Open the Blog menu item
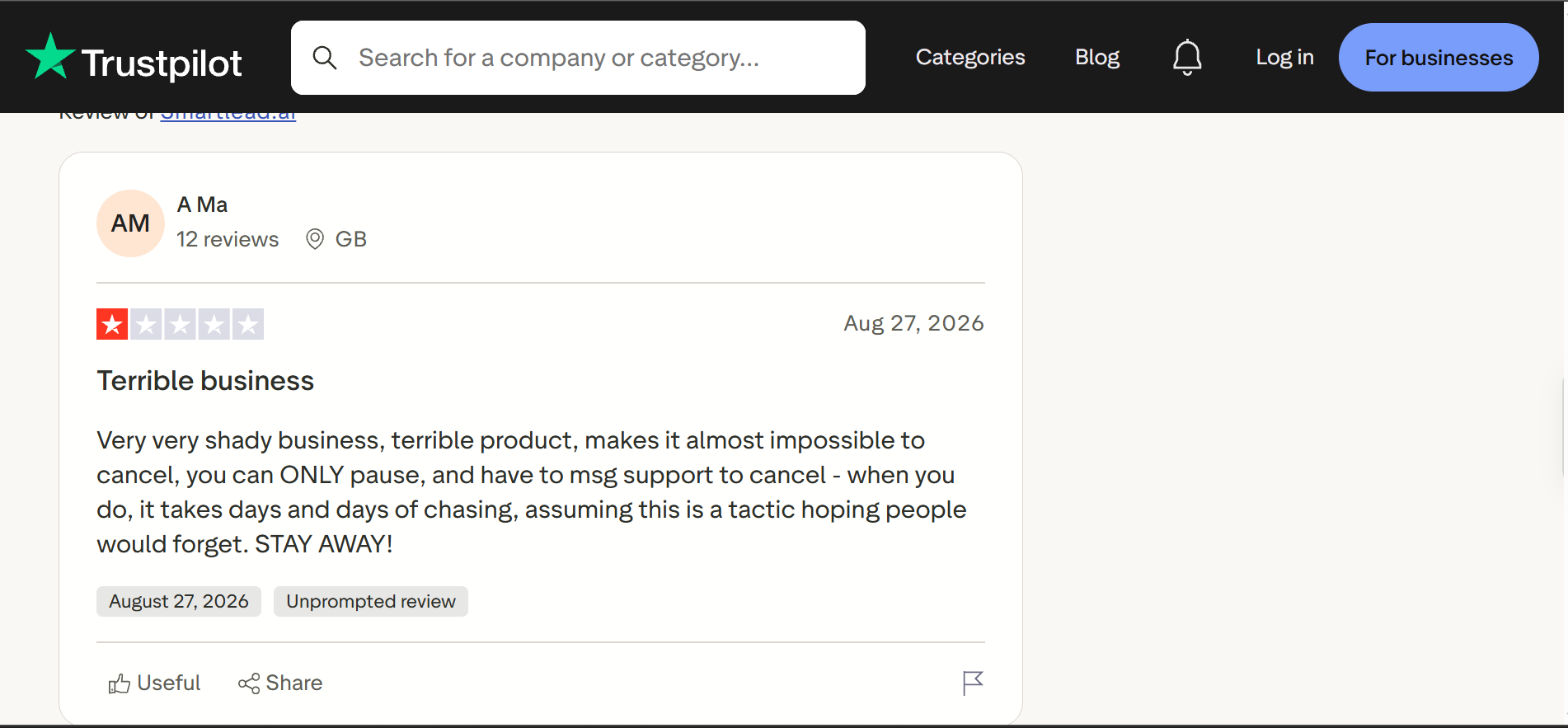This screenshot has width=1568, height=728. (x=1097, y=57)
